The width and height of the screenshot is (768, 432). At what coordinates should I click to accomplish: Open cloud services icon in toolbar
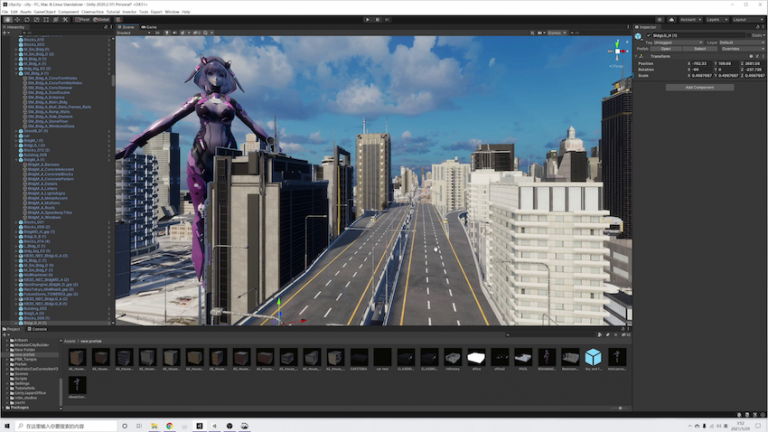[672, 19]
